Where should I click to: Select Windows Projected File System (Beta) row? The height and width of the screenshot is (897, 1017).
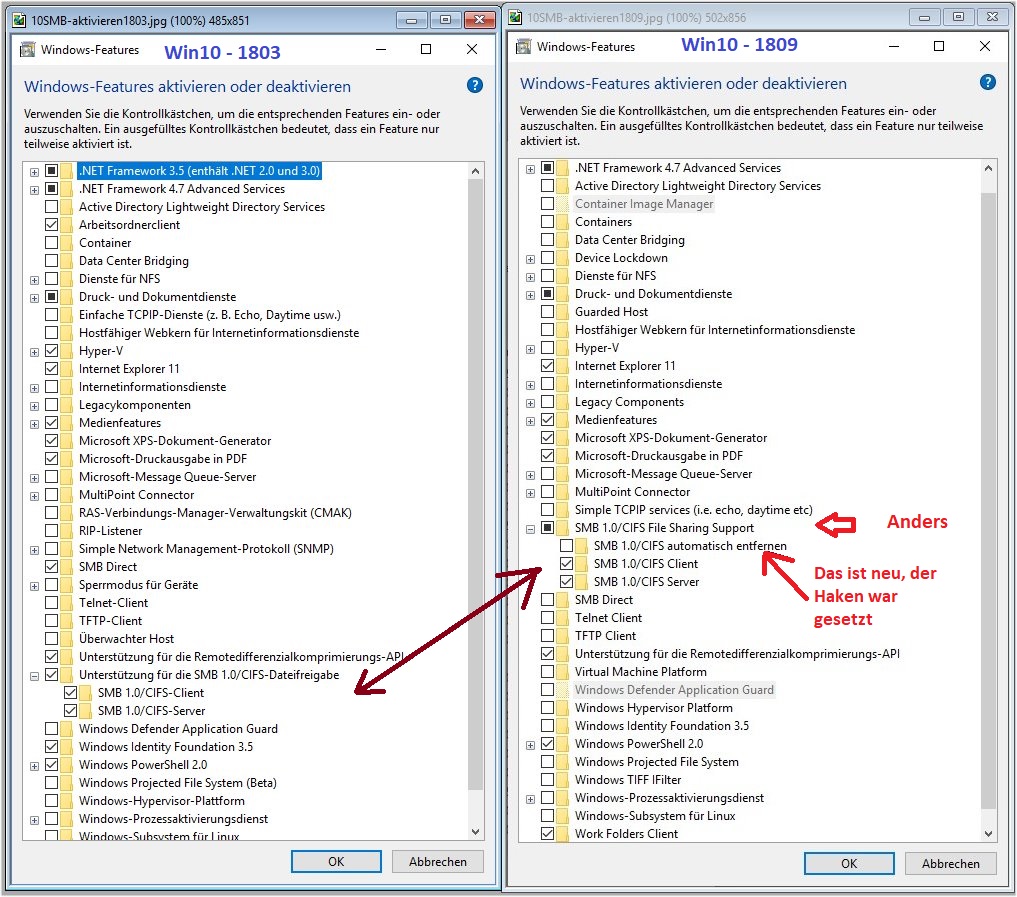(178, 783)
